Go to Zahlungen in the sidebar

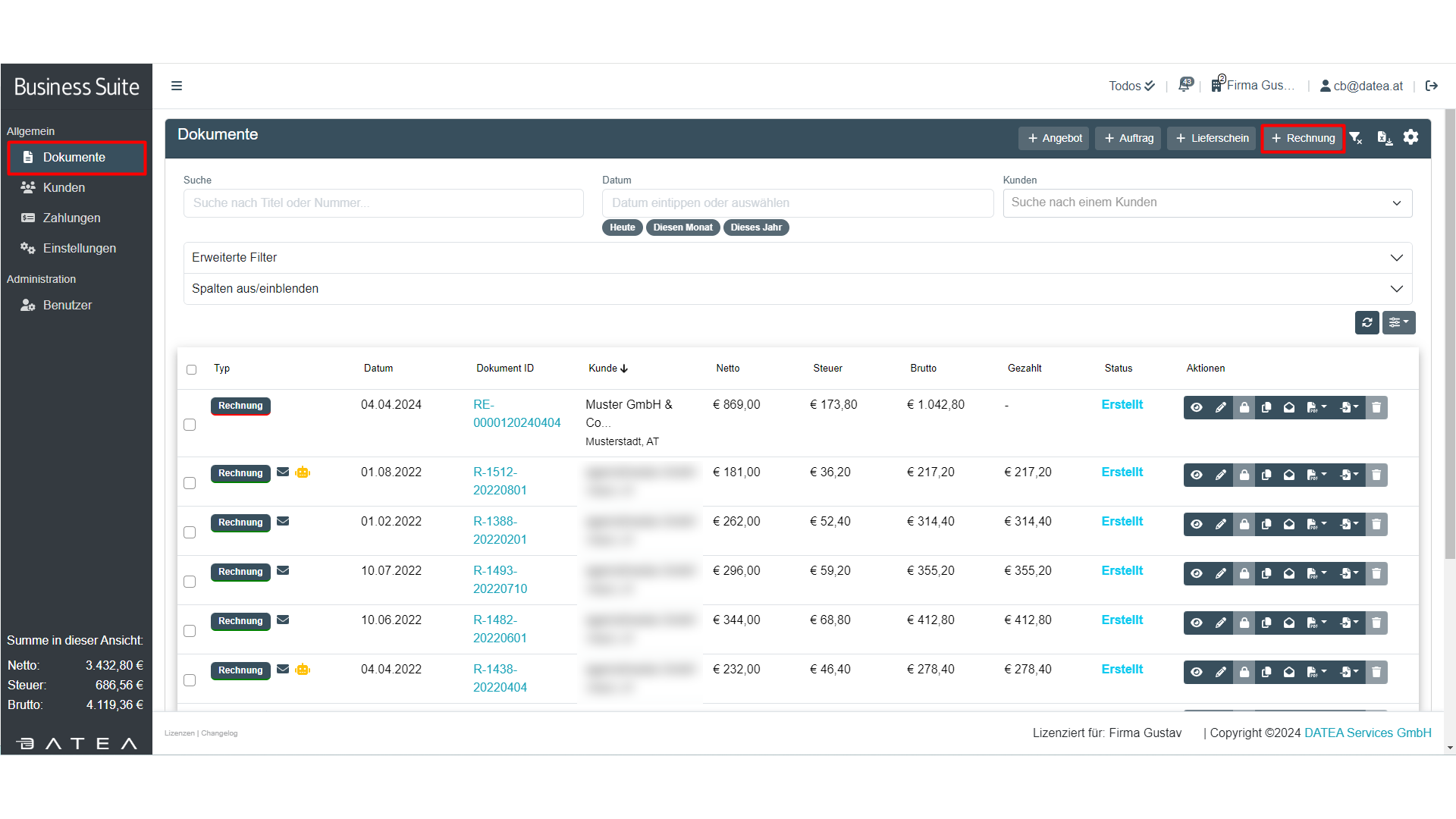point(71,218)
